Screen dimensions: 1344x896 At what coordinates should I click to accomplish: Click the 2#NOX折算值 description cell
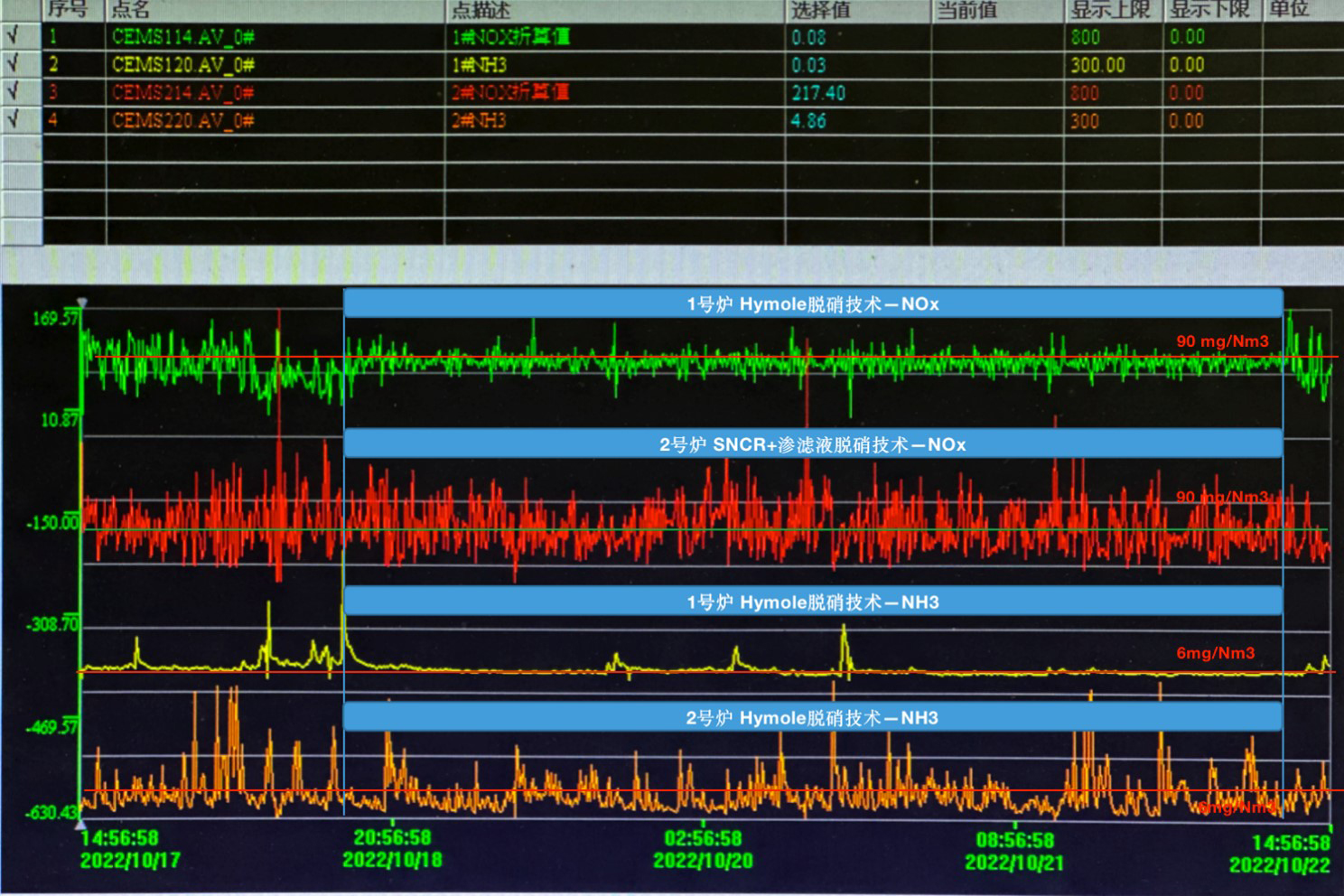point(510,92)
